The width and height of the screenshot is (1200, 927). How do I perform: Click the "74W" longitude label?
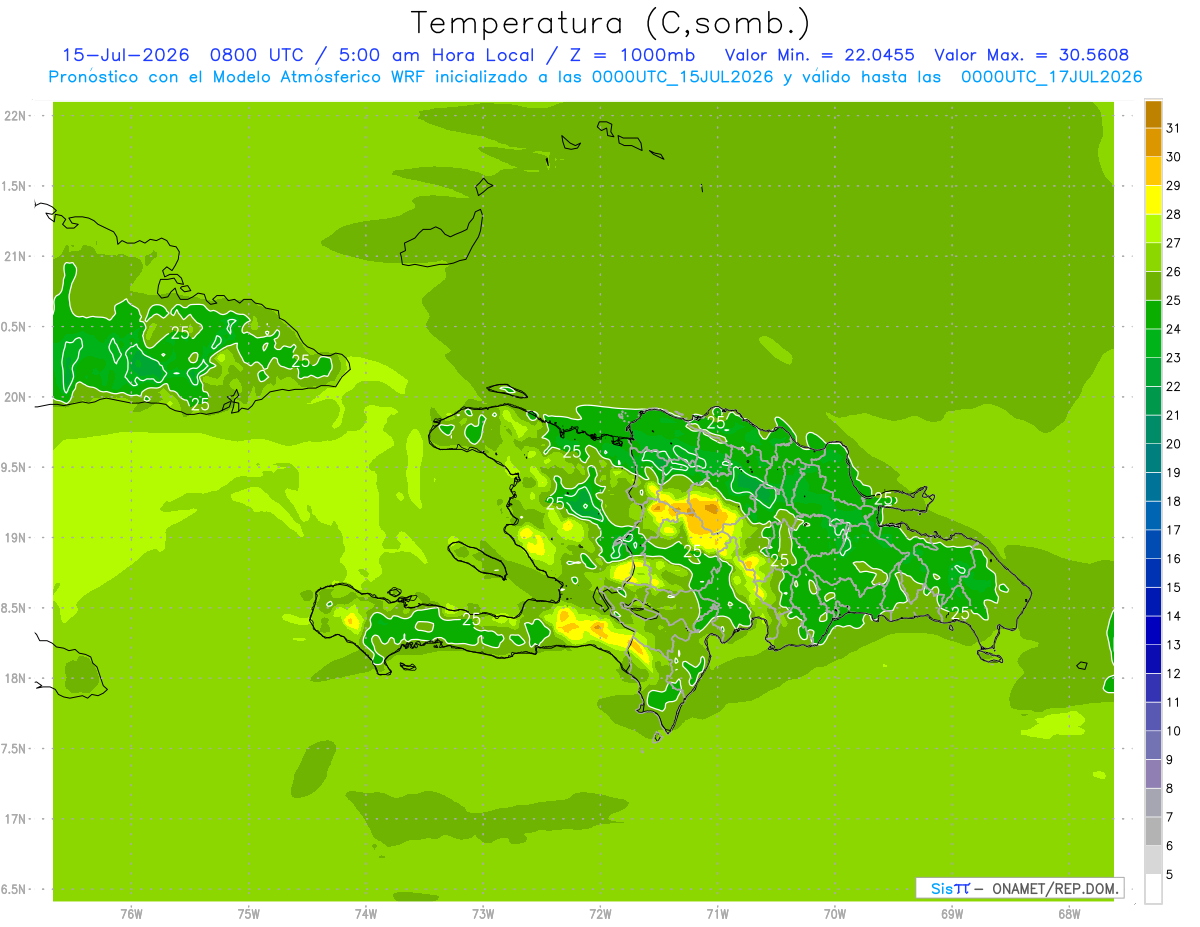(x=366, y=914)
